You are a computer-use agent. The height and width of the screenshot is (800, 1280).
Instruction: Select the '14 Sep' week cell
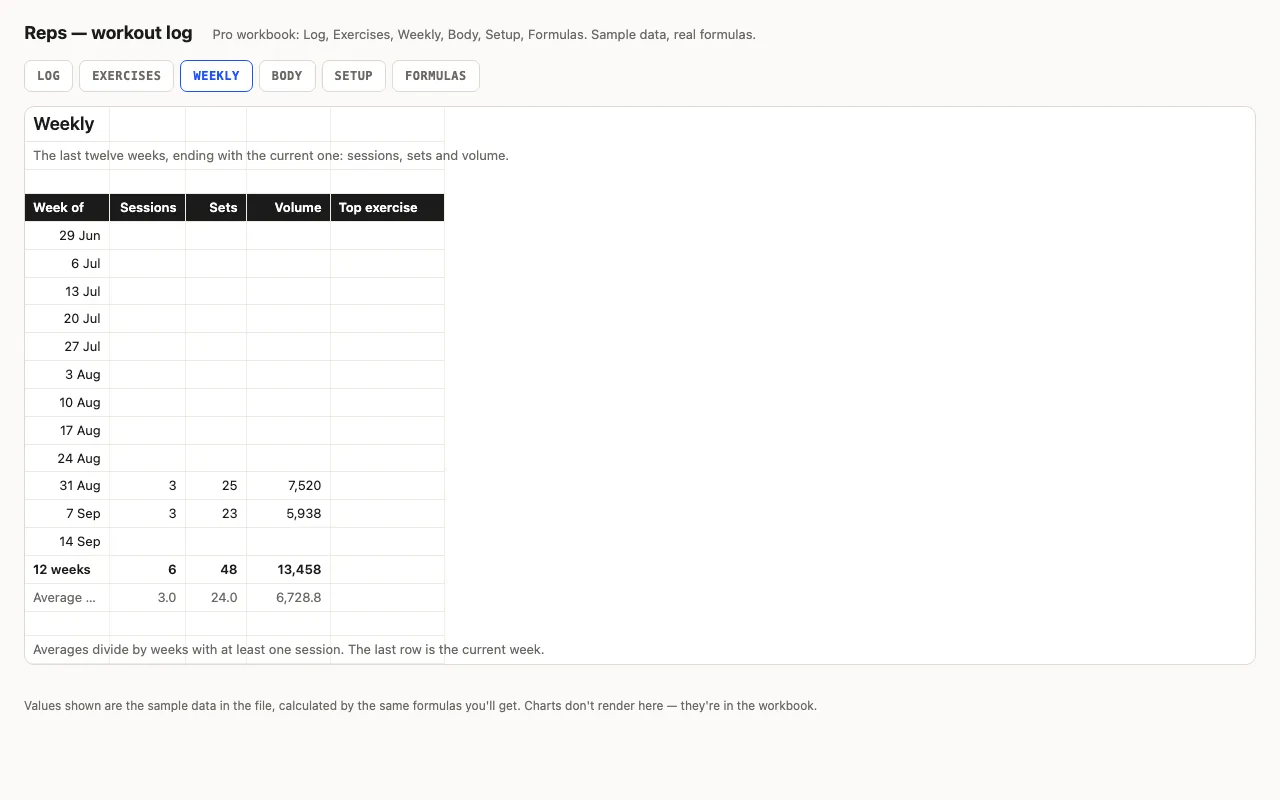67,542
